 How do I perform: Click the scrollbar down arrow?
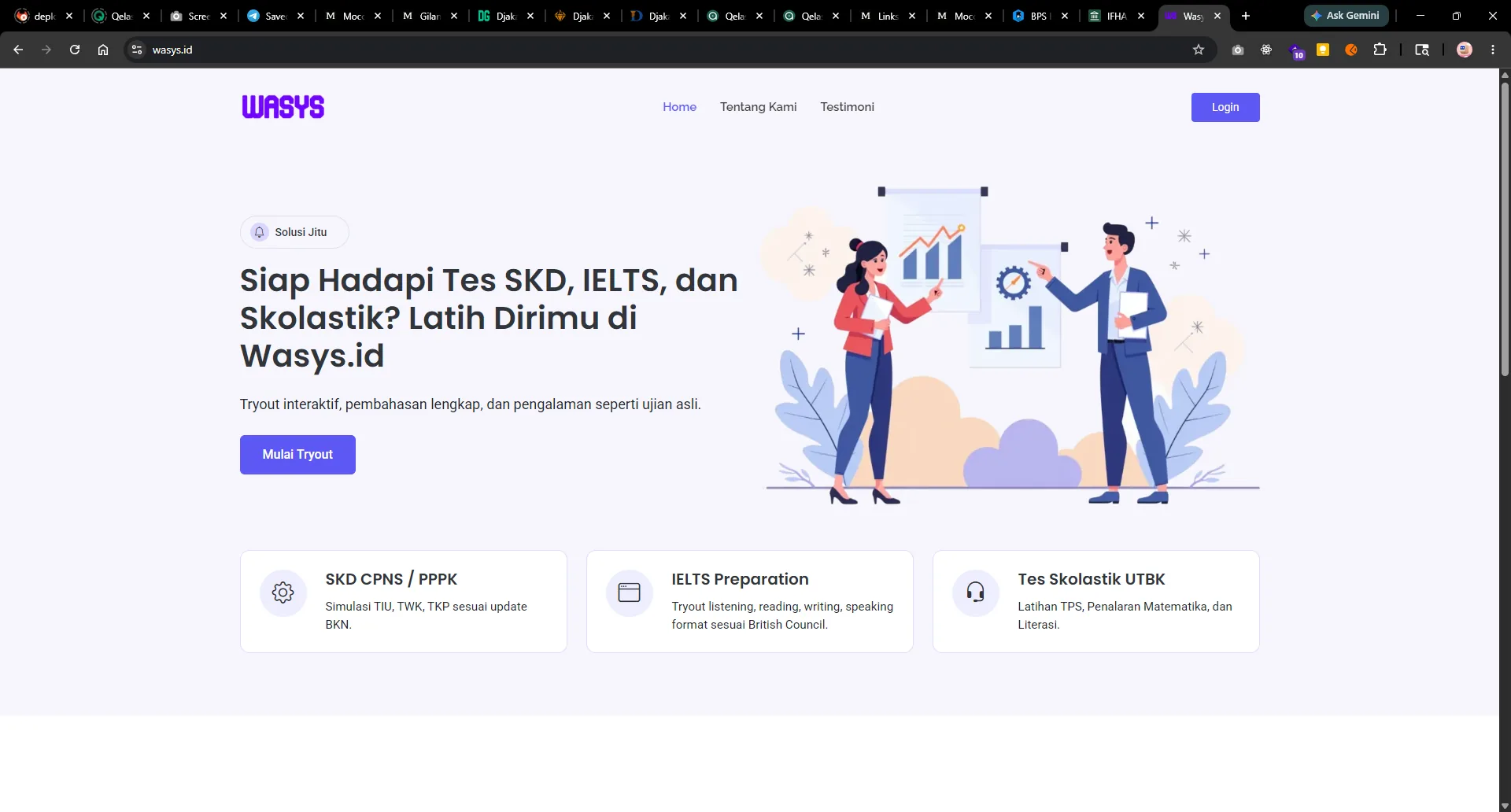click(1505, 806)
